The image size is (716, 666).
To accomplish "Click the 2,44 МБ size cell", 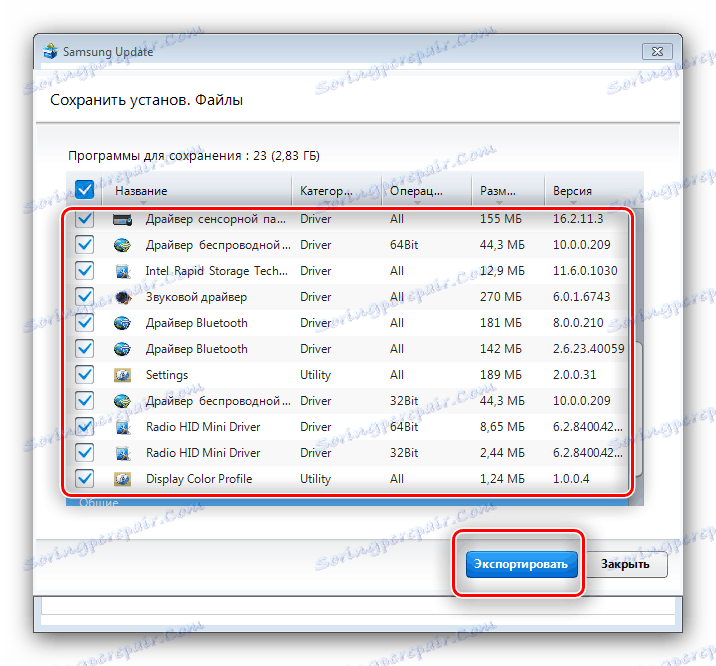I will point(502,453).
